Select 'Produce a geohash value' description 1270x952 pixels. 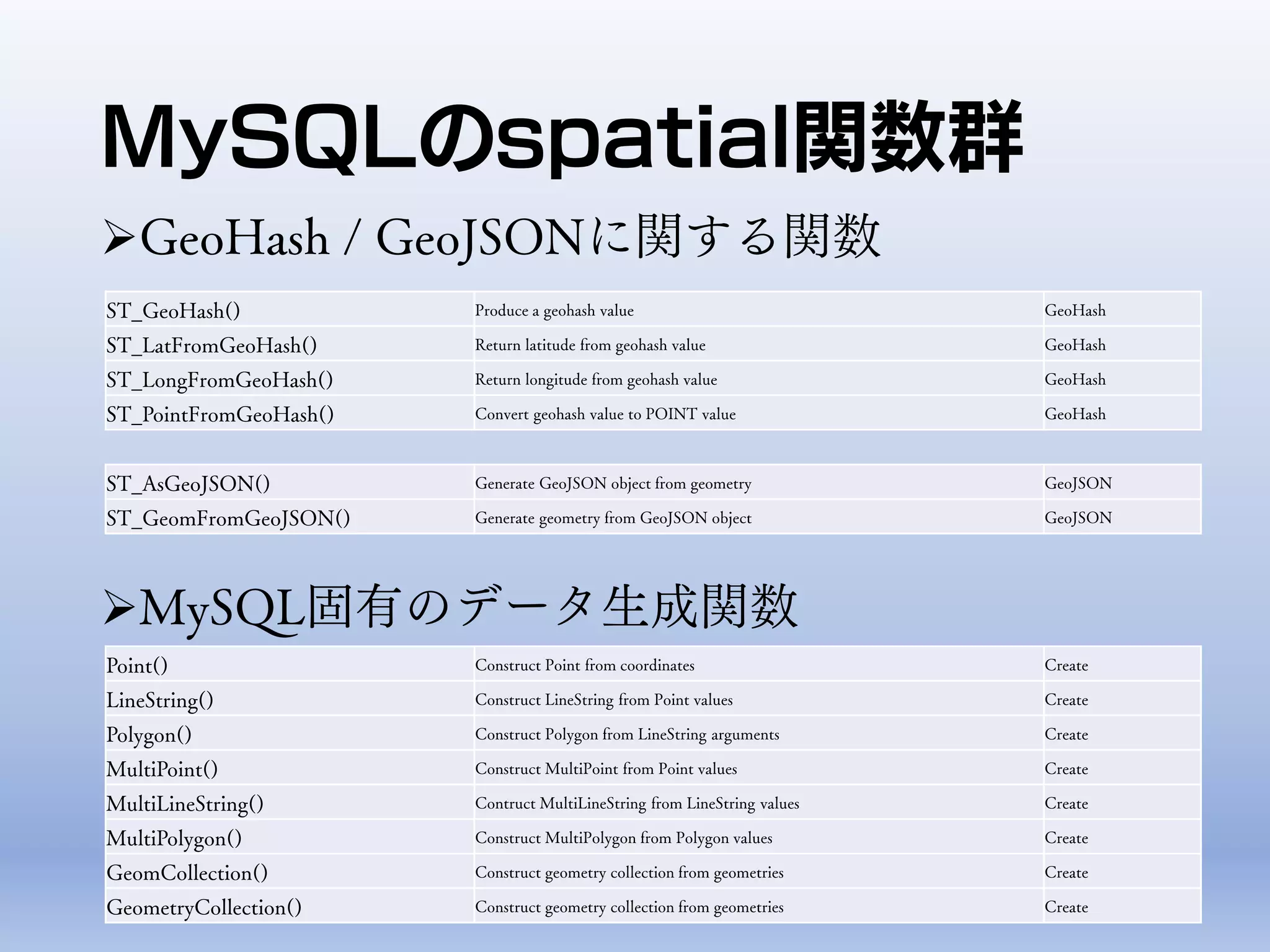point(554,311)
